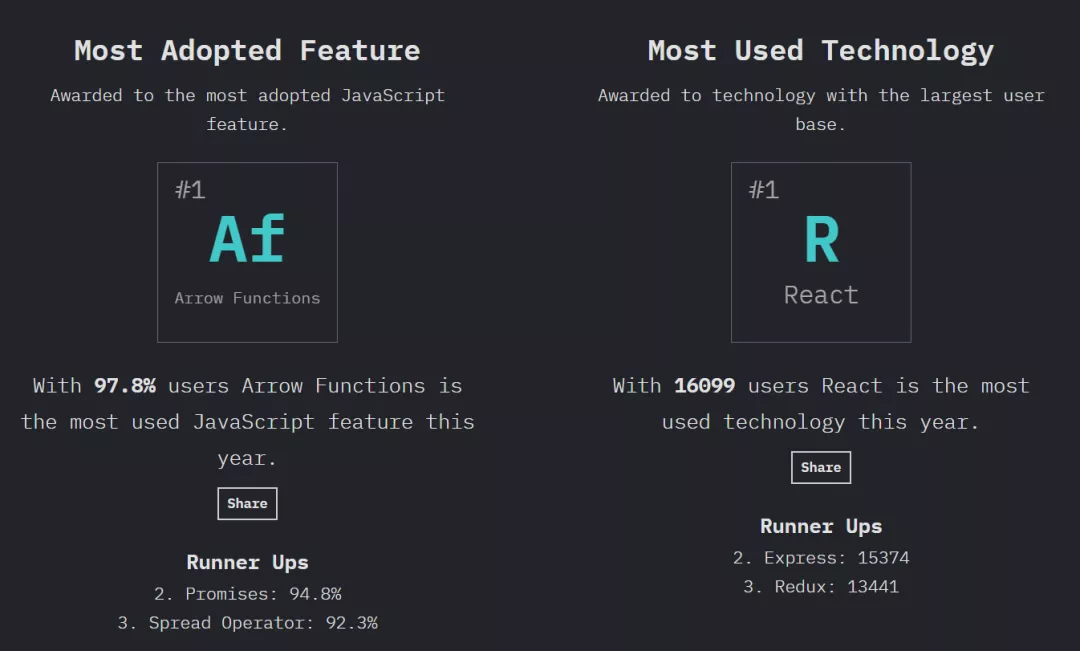Click Runner Ups heading above Express entry

pyautogui.click(x=821, y=527)
